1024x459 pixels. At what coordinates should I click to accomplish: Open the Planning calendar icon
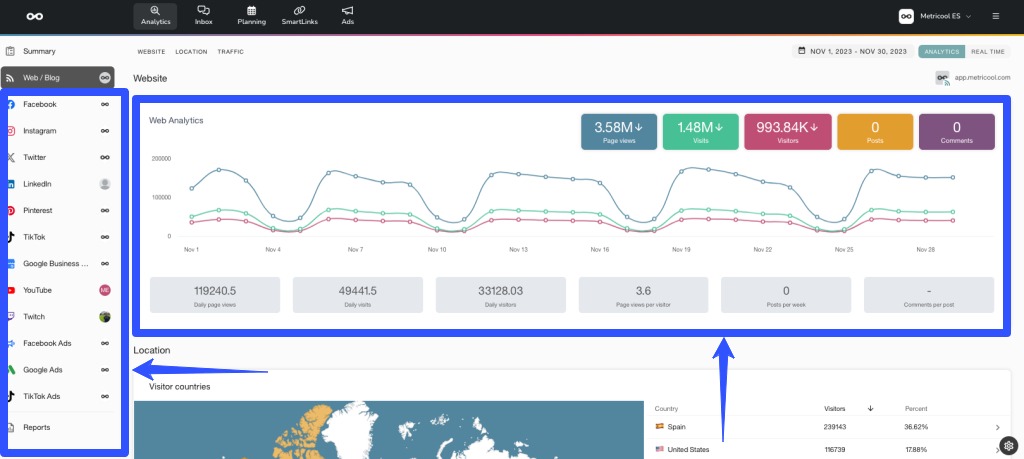click(251, 15)
